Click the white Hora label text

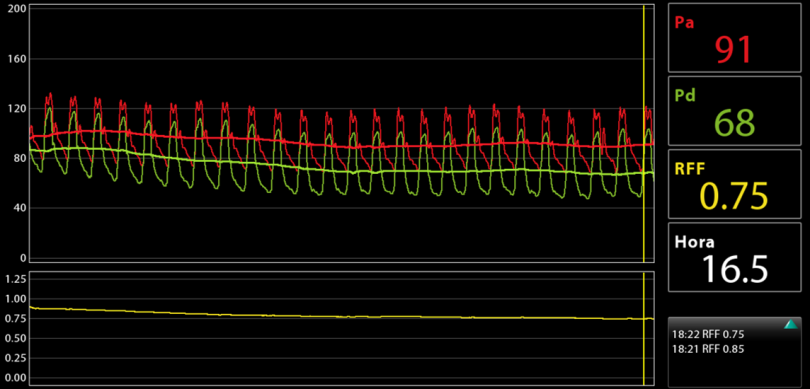[x=695, y=242]
